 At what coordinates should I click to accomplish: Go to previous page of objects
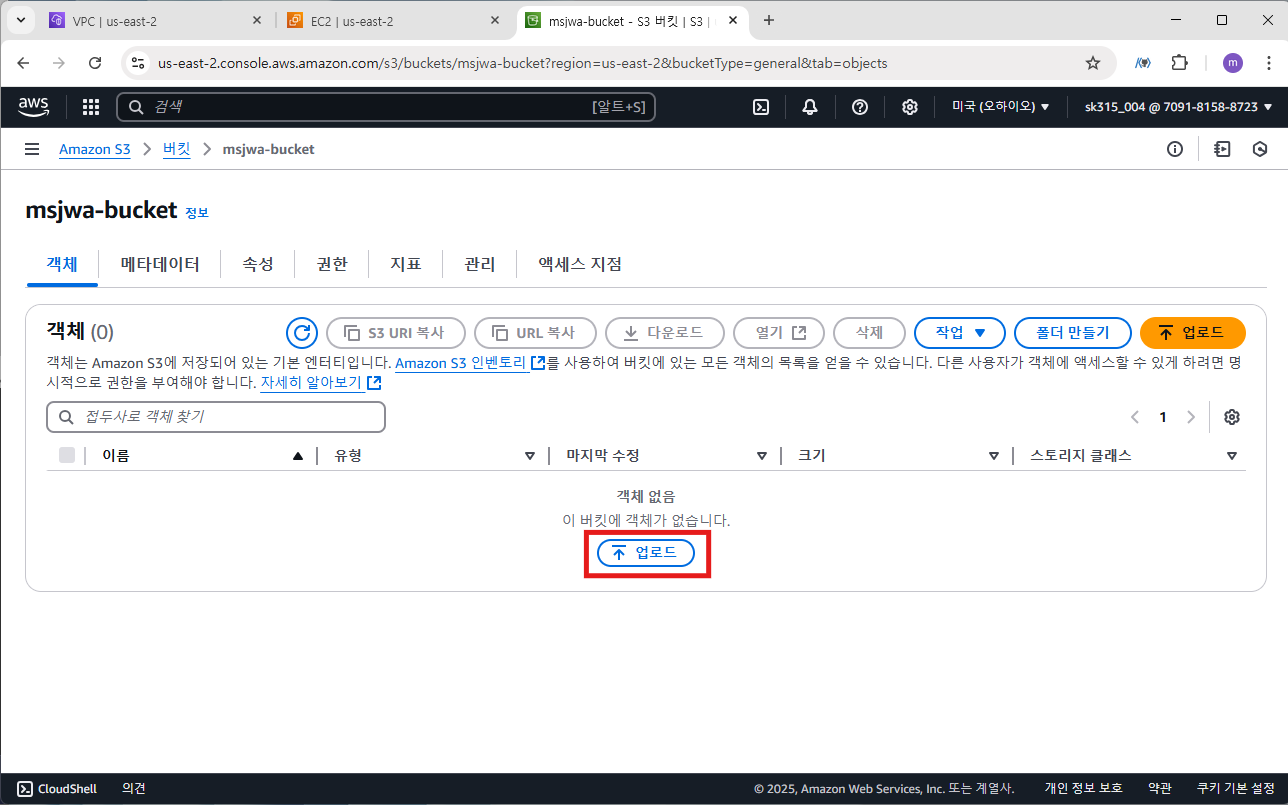[1135, 417]
